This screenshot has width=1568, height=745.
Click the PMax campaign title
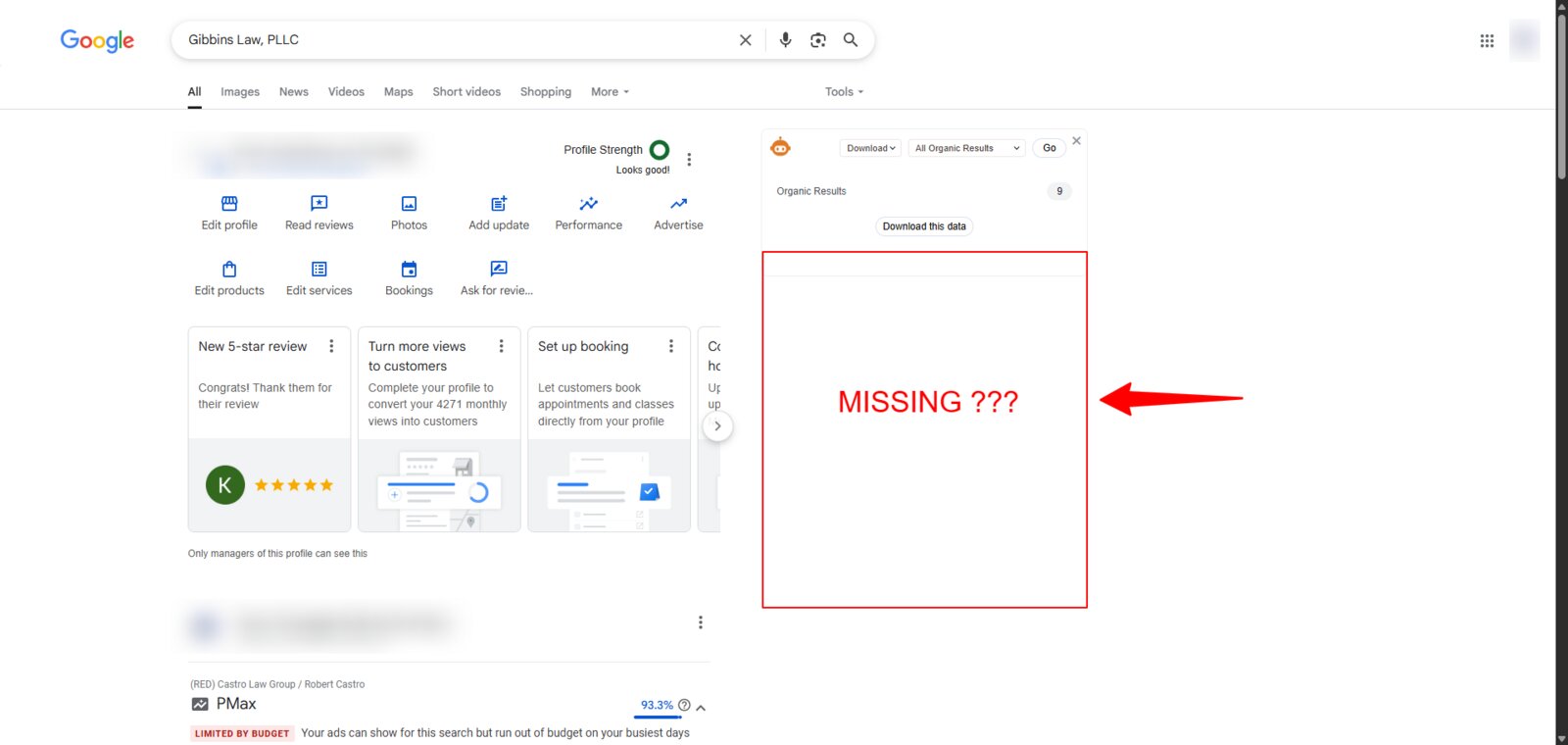[236, 704]
